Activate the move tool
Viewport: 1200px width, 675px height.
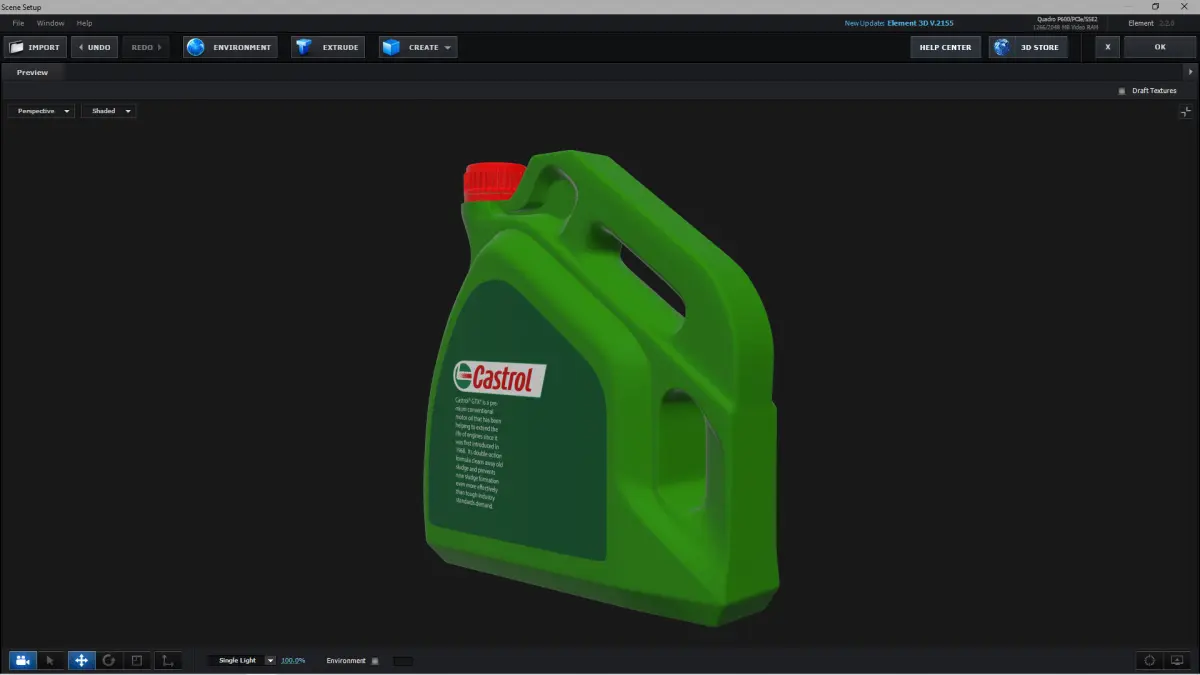pos(81,660)
